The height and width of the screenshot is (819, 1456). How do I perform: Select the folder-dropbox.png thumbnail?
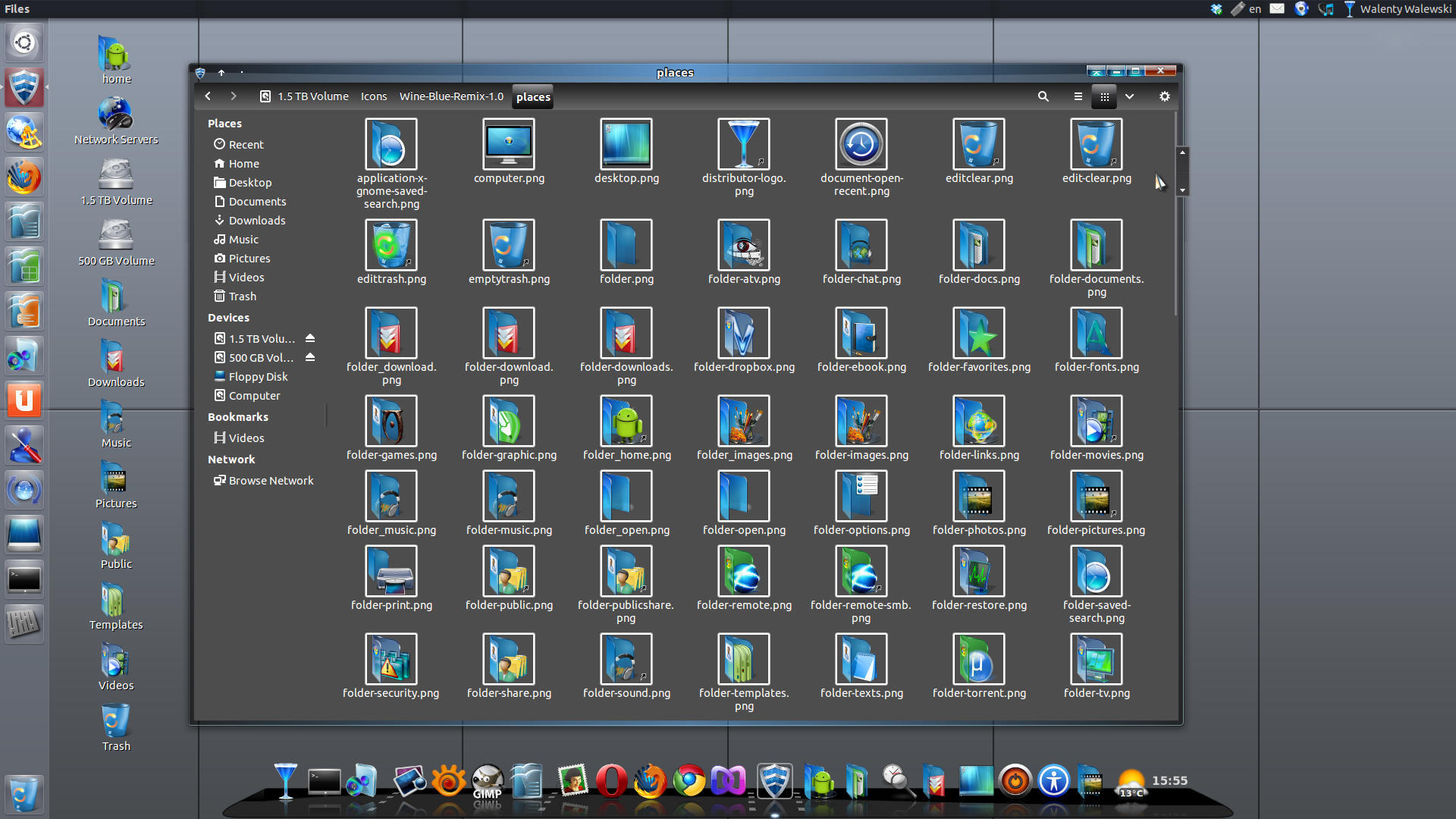tap(743, 334)
